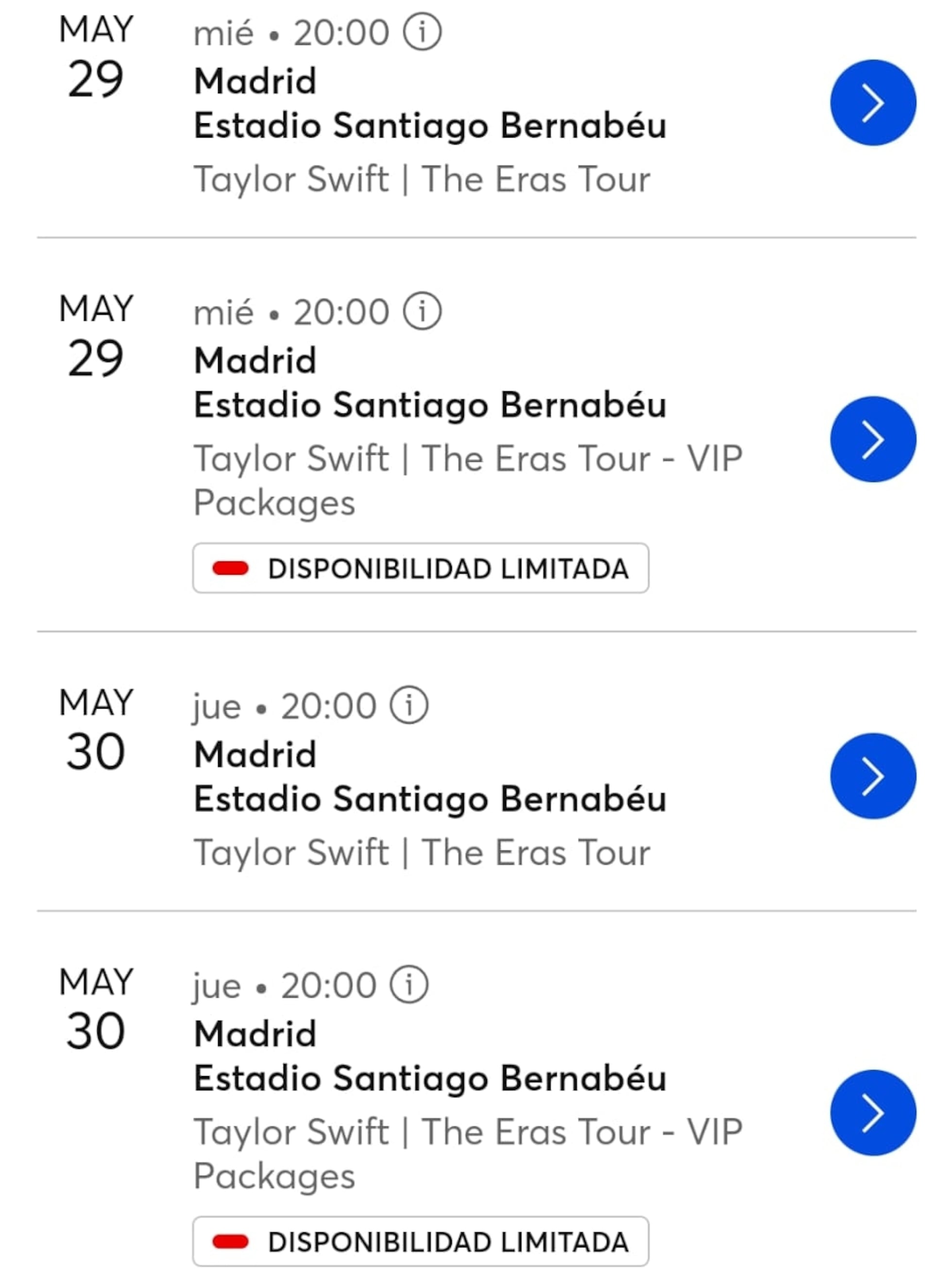Select May 30 'Disponibilidad Limitada' badge
The width and height of the screenshot is (952, 1269).
[421, 1241]
